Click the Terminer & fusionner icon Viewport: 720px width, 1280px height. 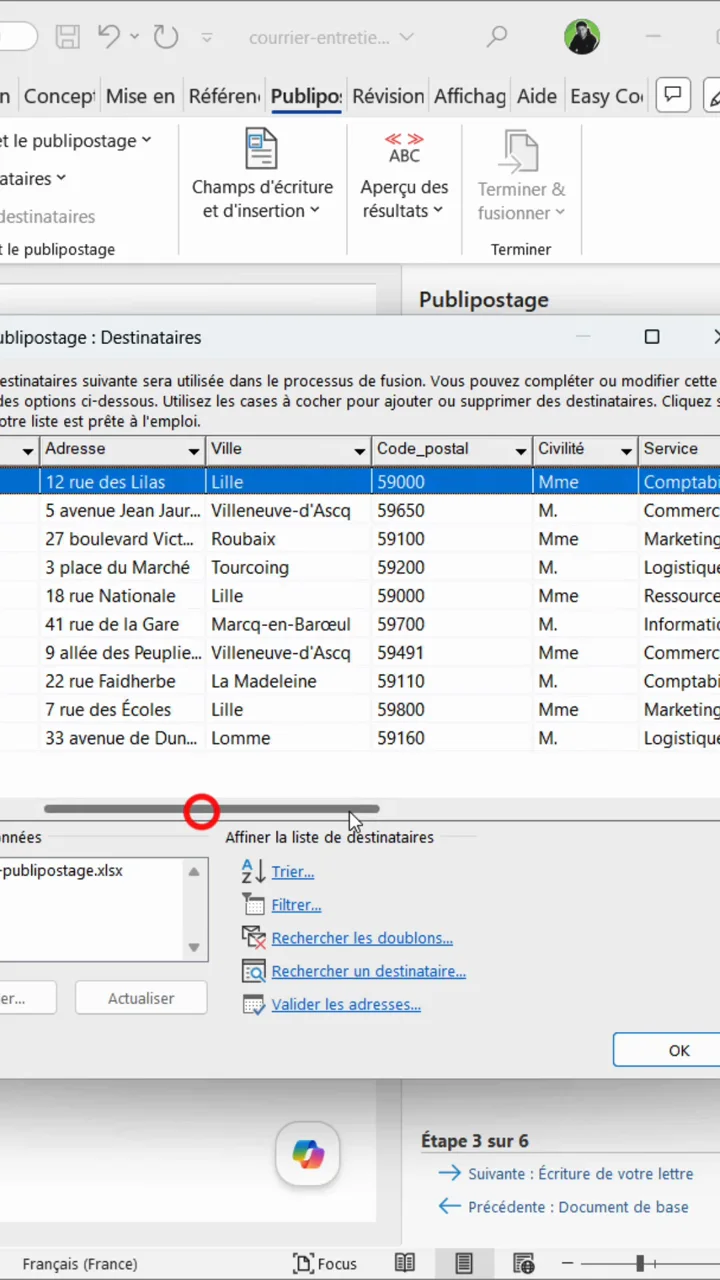[521, 150]
